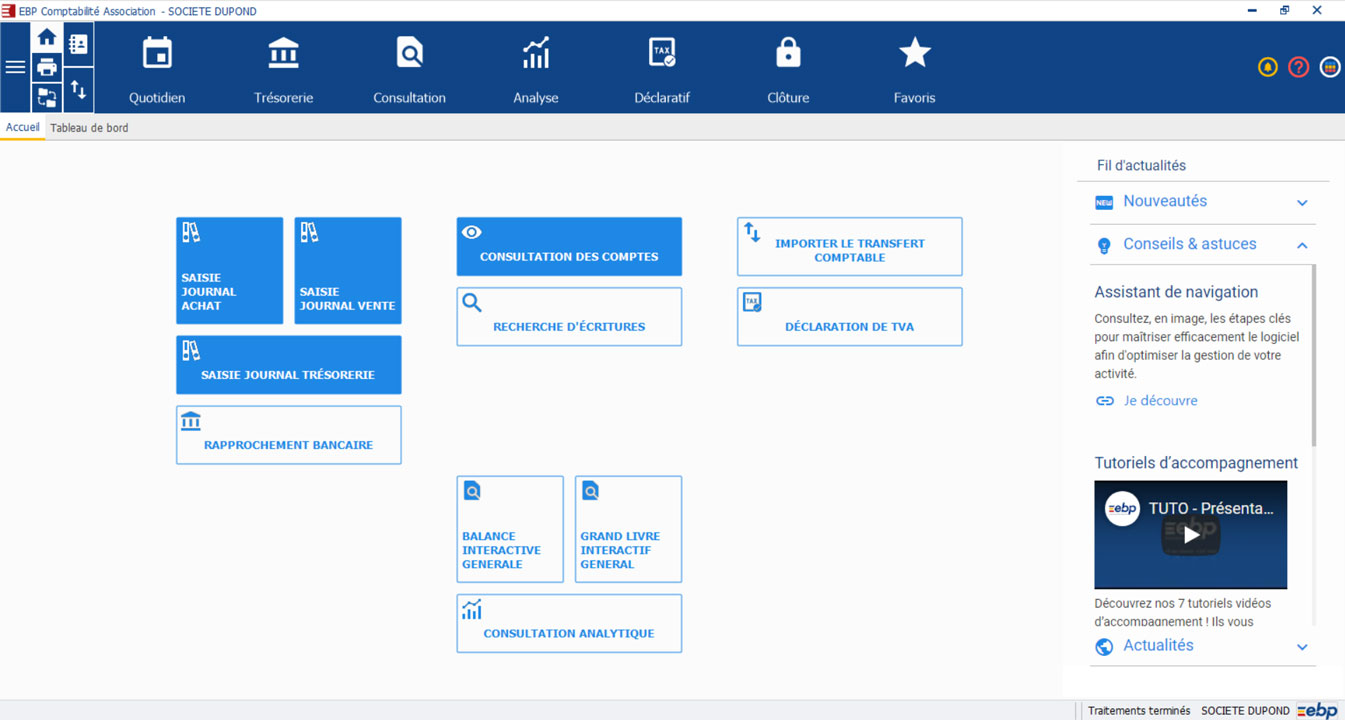The width and height of the screenshot is (1345, 720).
Task: Click the Tutoriels d'accompagnement heading
Action: pos(1196,463)
